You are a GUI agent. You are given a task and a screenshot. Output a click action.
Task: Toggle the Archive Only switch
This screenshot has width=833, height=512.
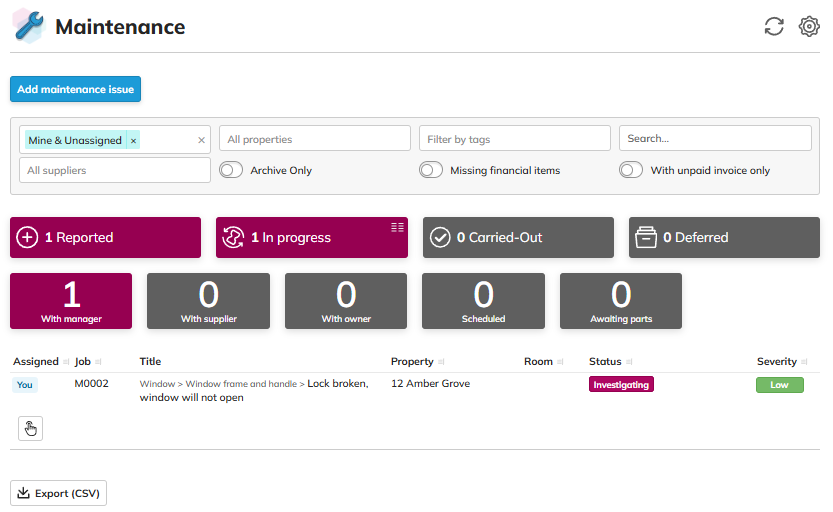[231, 170]
